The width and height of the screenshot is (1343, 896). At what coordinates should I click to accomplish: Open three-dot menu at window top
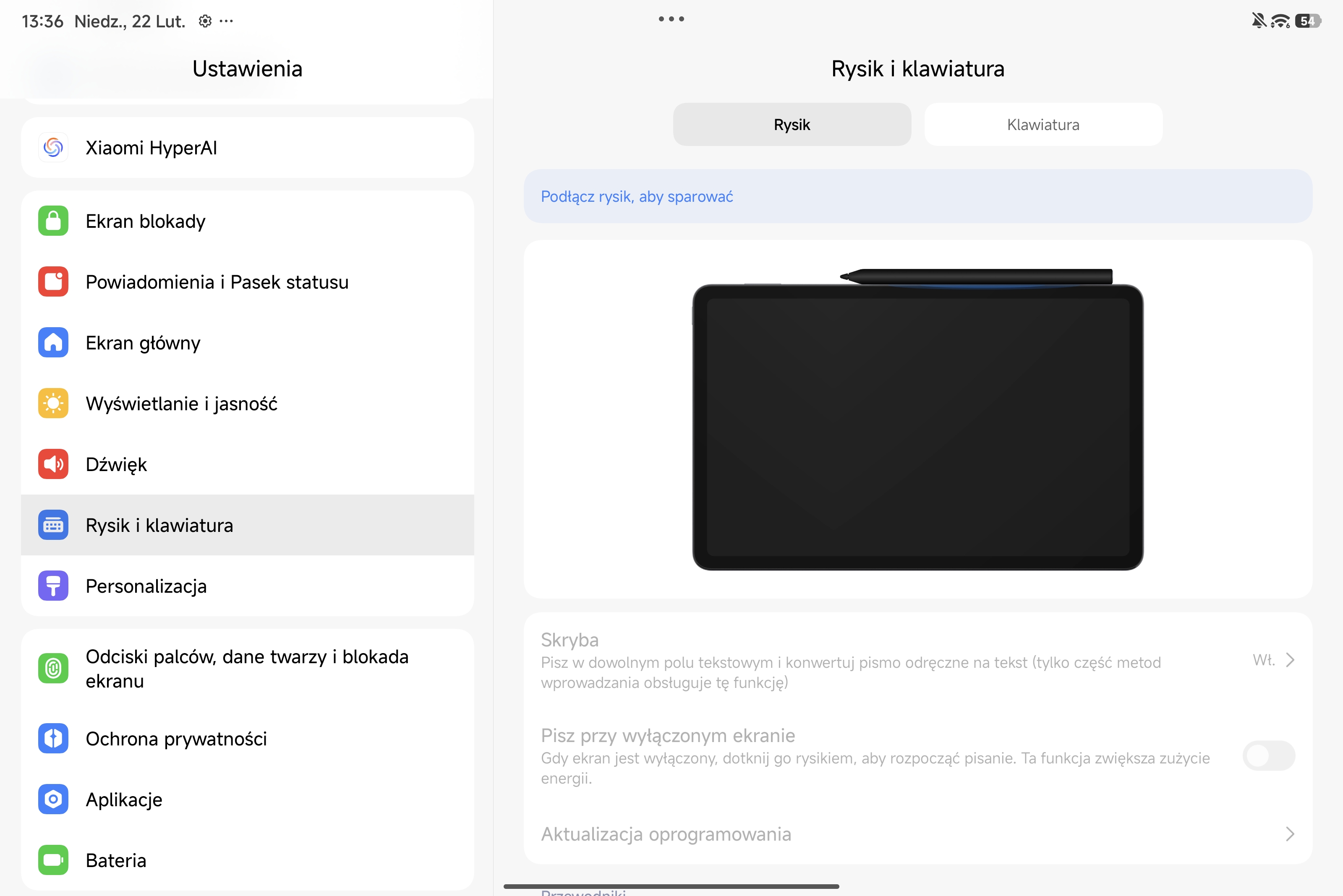(671, 19)
